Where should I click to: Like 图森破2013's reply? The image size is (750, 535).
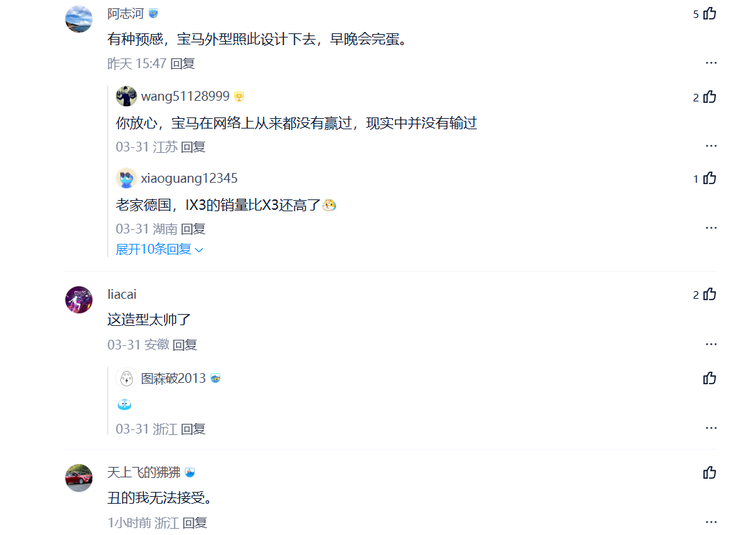(709, 378)
